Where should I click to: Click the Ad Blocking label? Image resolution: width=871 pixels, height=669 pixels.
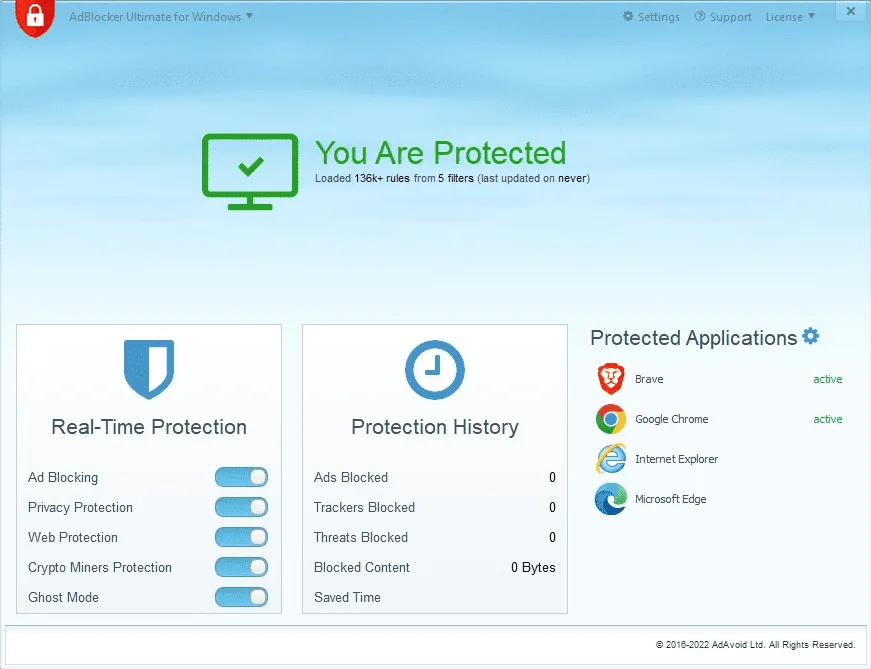(x=63, y=477)
